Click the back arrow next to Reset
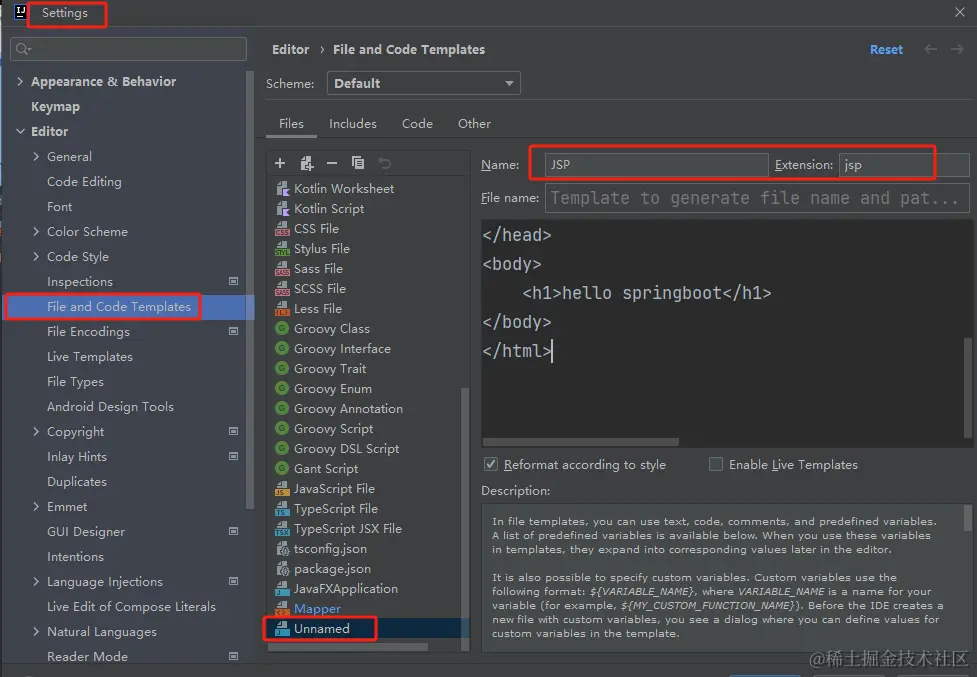 tap(930, 49)
